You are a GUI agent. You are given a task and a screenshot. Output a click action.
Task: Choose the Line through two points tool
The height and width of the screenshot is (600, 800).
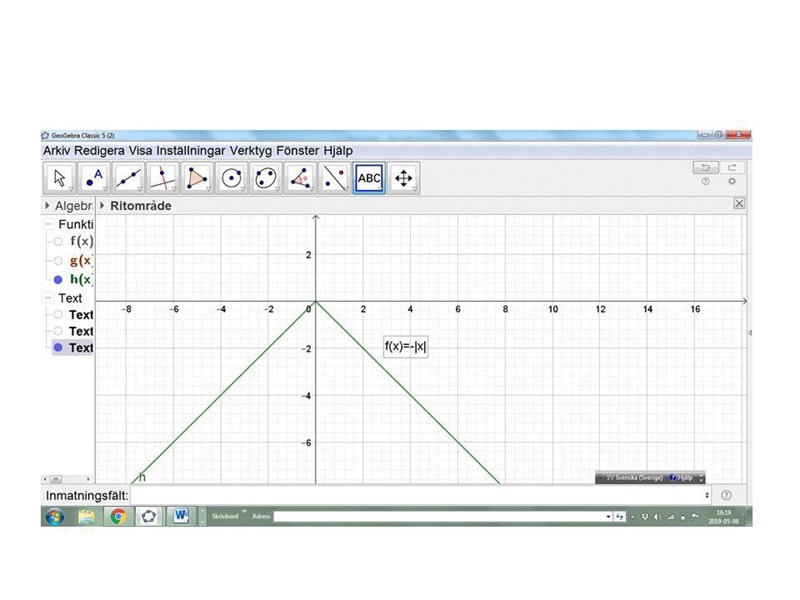(129, 178)
